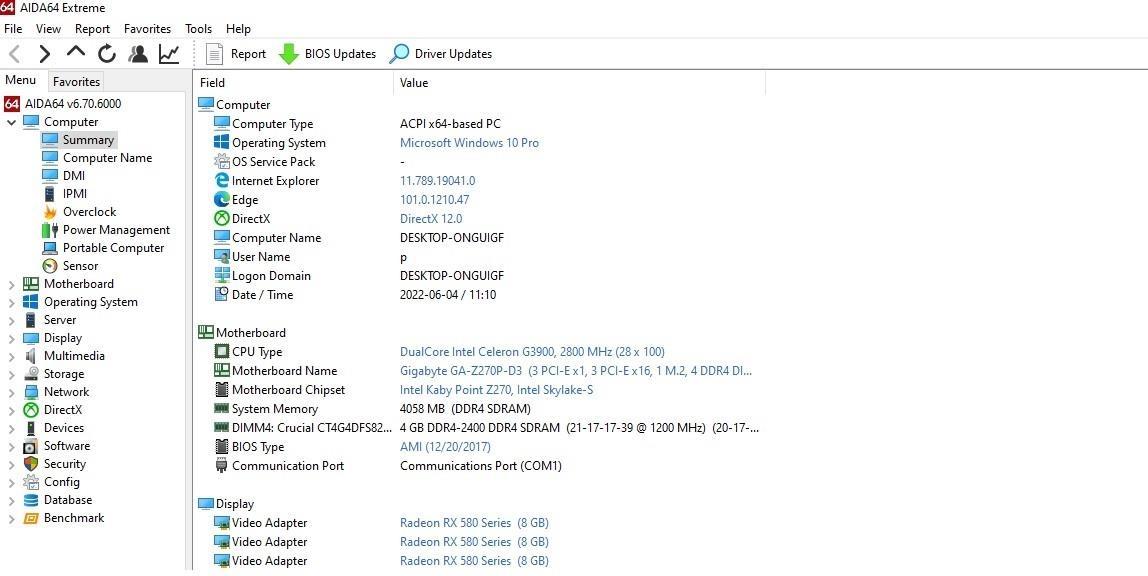Screen dimensions: 1148x576
Task: Click the Portable Computer laptop icon
Action: pos(50,248)
